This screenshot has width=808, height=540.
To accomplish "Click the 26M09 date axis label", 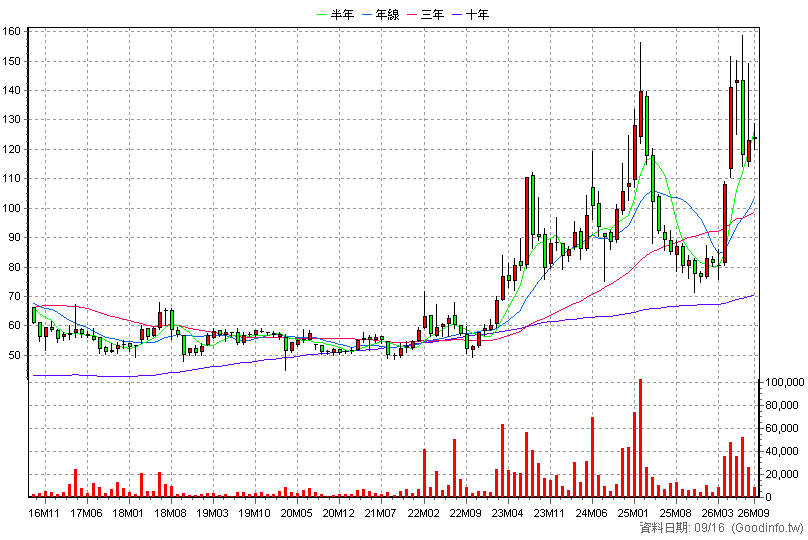I will coord(753,513).
